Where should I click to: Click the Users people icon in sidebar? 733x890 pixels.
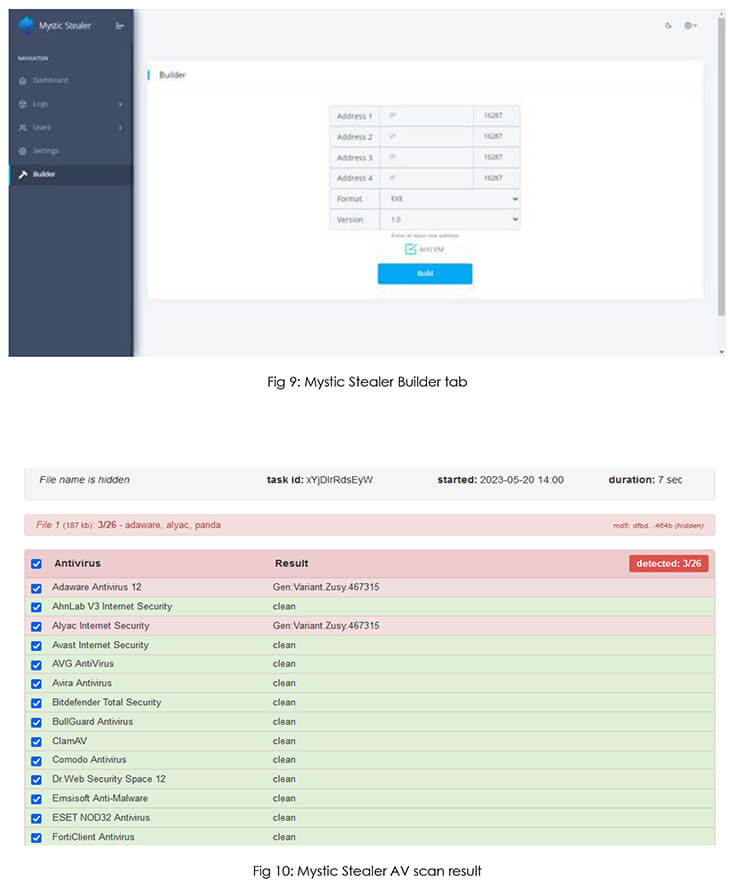[x=23, y=128]
